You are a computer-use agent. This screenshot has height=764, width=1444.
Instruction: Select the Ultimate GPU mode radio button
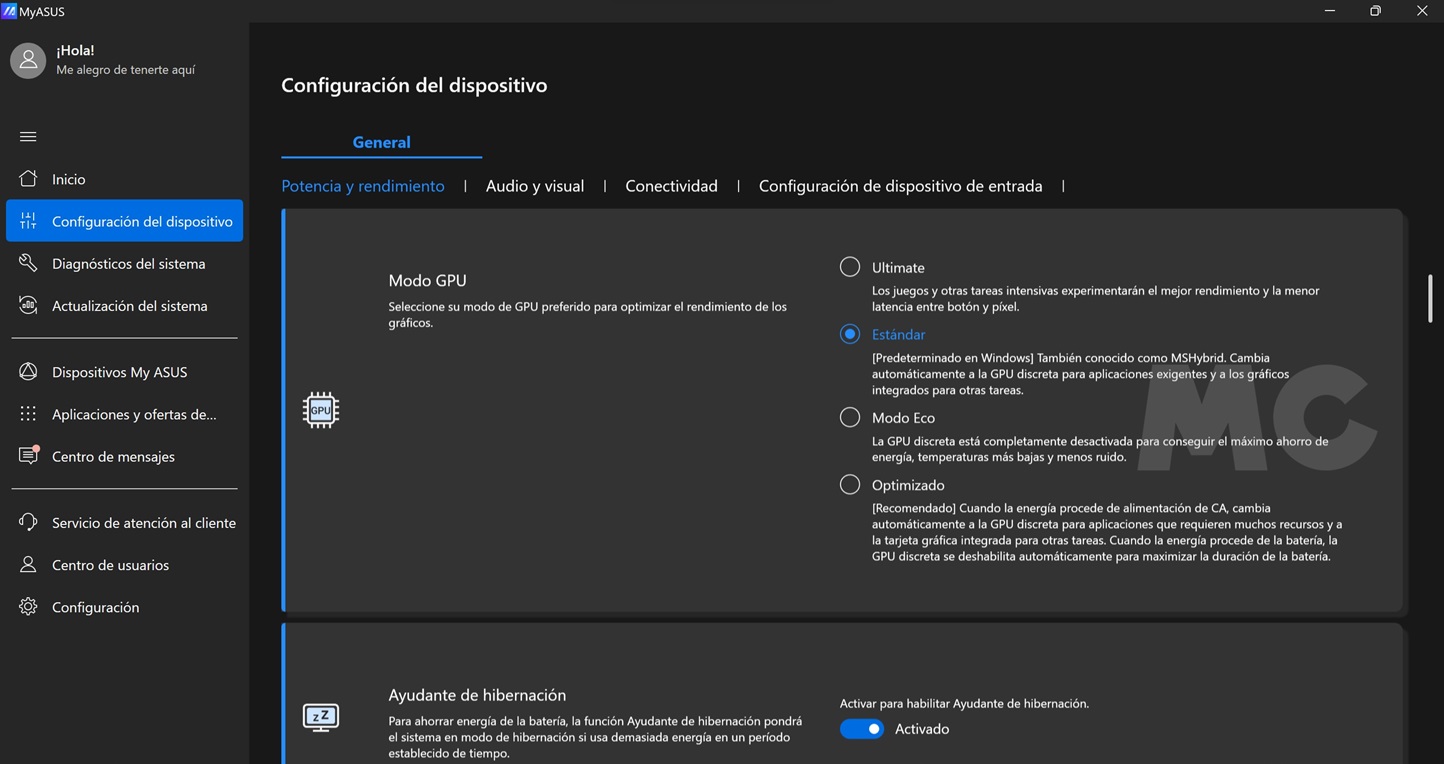coord(850,267)
